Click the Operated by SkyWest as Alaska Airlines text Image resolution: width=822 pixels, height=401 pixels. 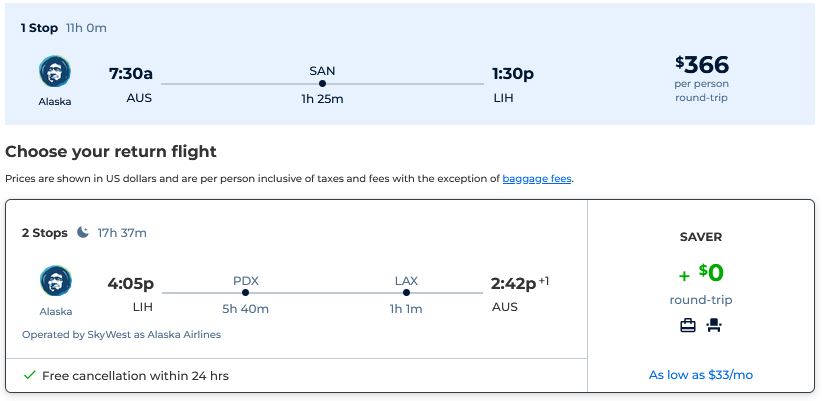click(x=122, y=334)
